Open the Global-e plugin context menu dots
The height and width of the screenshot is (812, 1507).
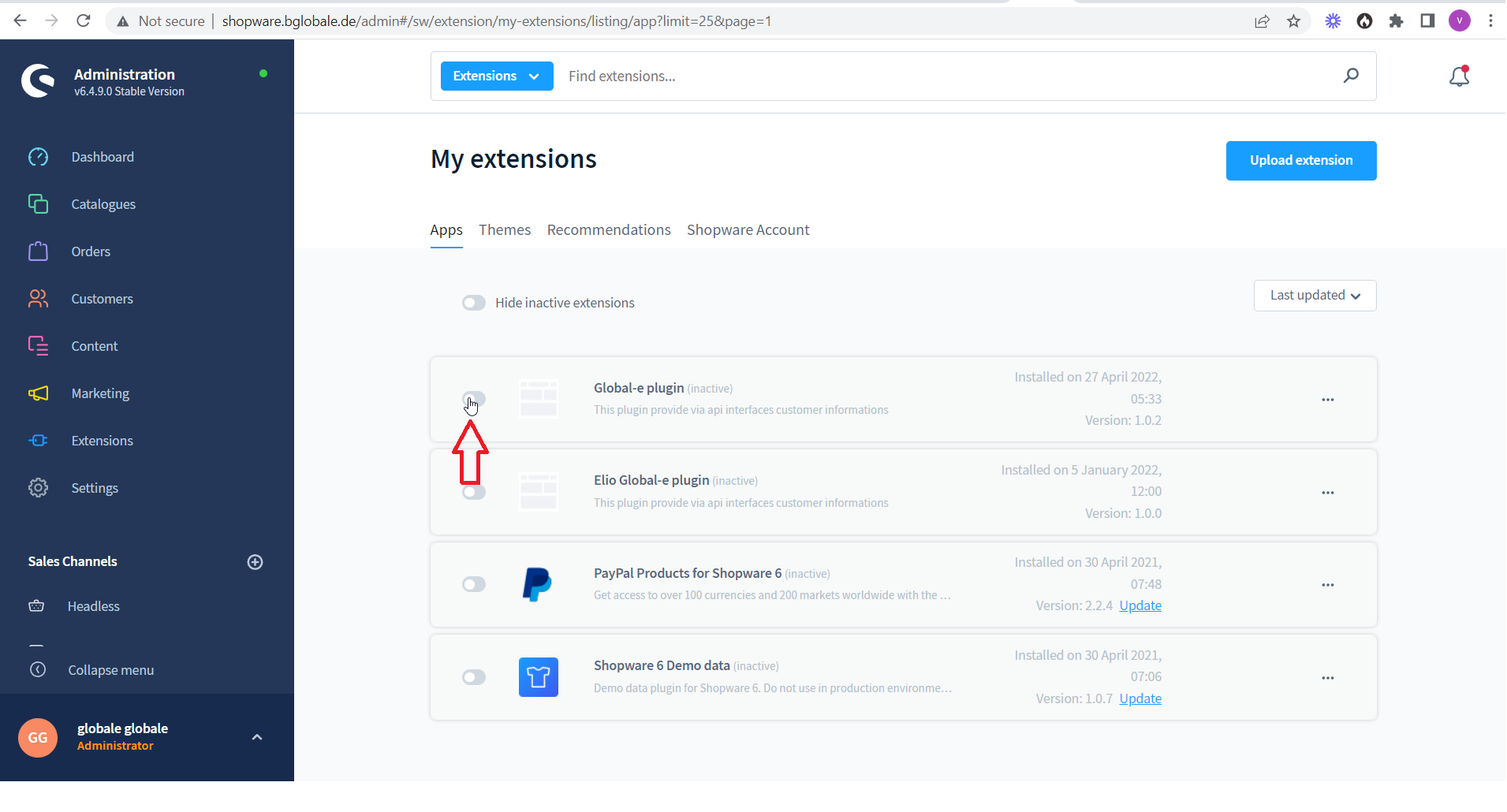[x=1327, y=400]
